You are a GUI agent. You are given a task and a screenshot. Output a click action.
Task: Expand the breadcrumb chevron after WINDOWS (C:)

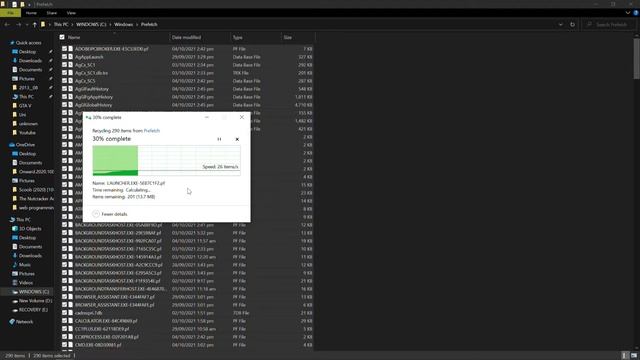[x=110, y=24]
